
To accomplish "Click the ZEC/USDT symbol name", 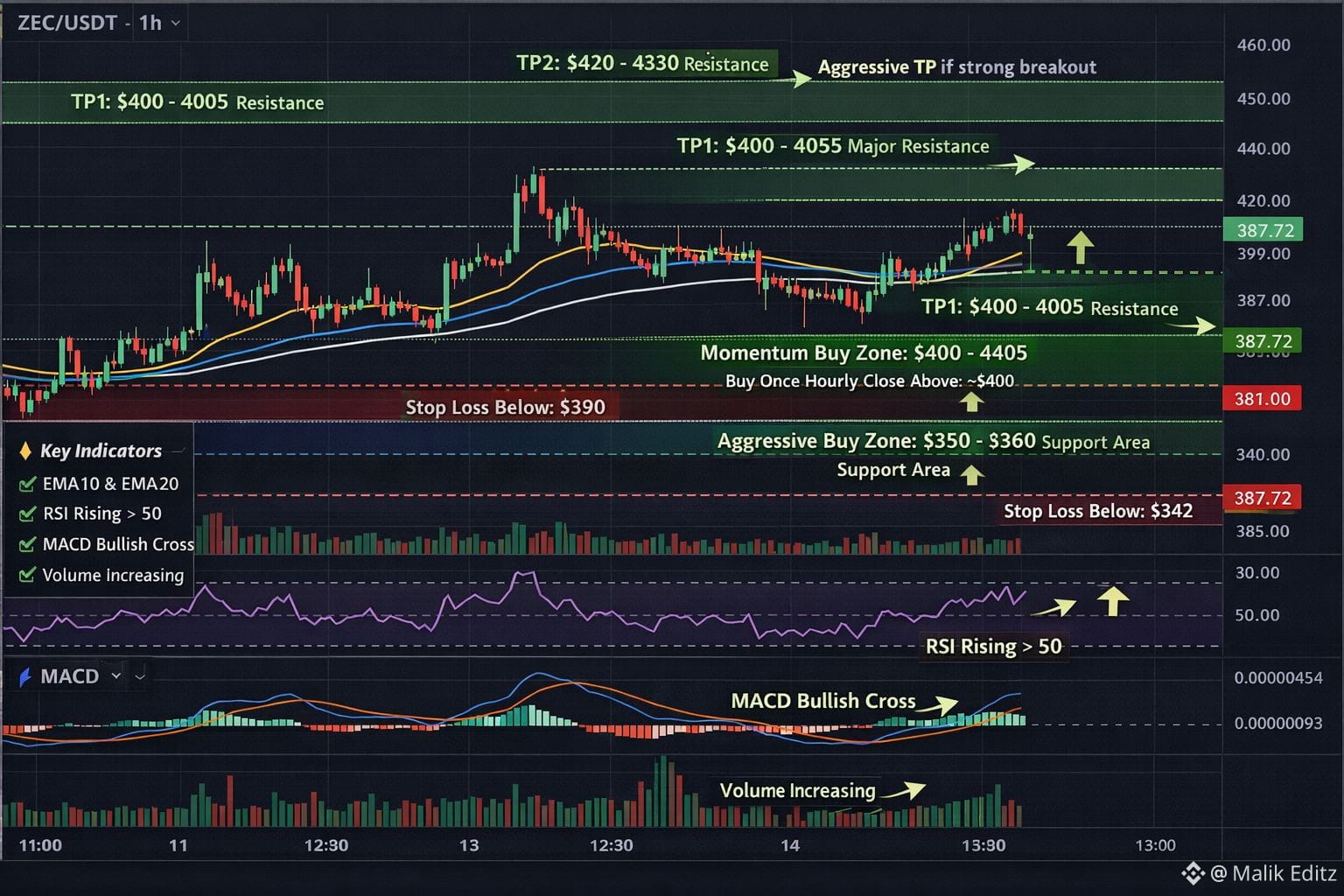I will point(67,23).
